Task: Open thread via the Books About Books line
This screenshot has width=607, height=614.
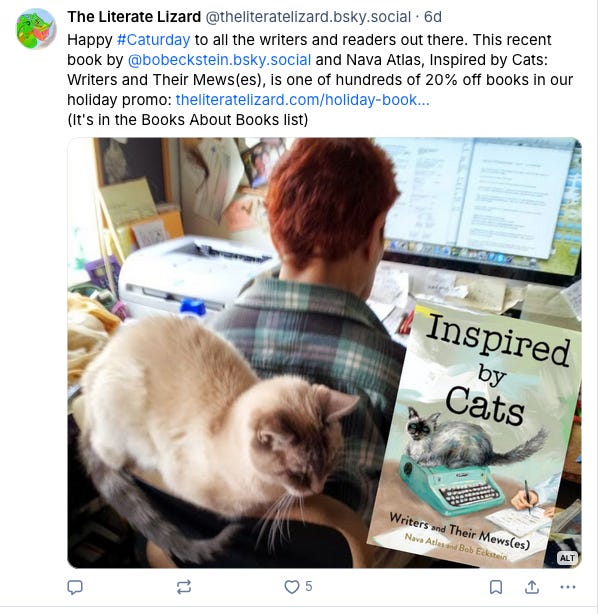Action: pyautogui.click(x=188, y=120)
